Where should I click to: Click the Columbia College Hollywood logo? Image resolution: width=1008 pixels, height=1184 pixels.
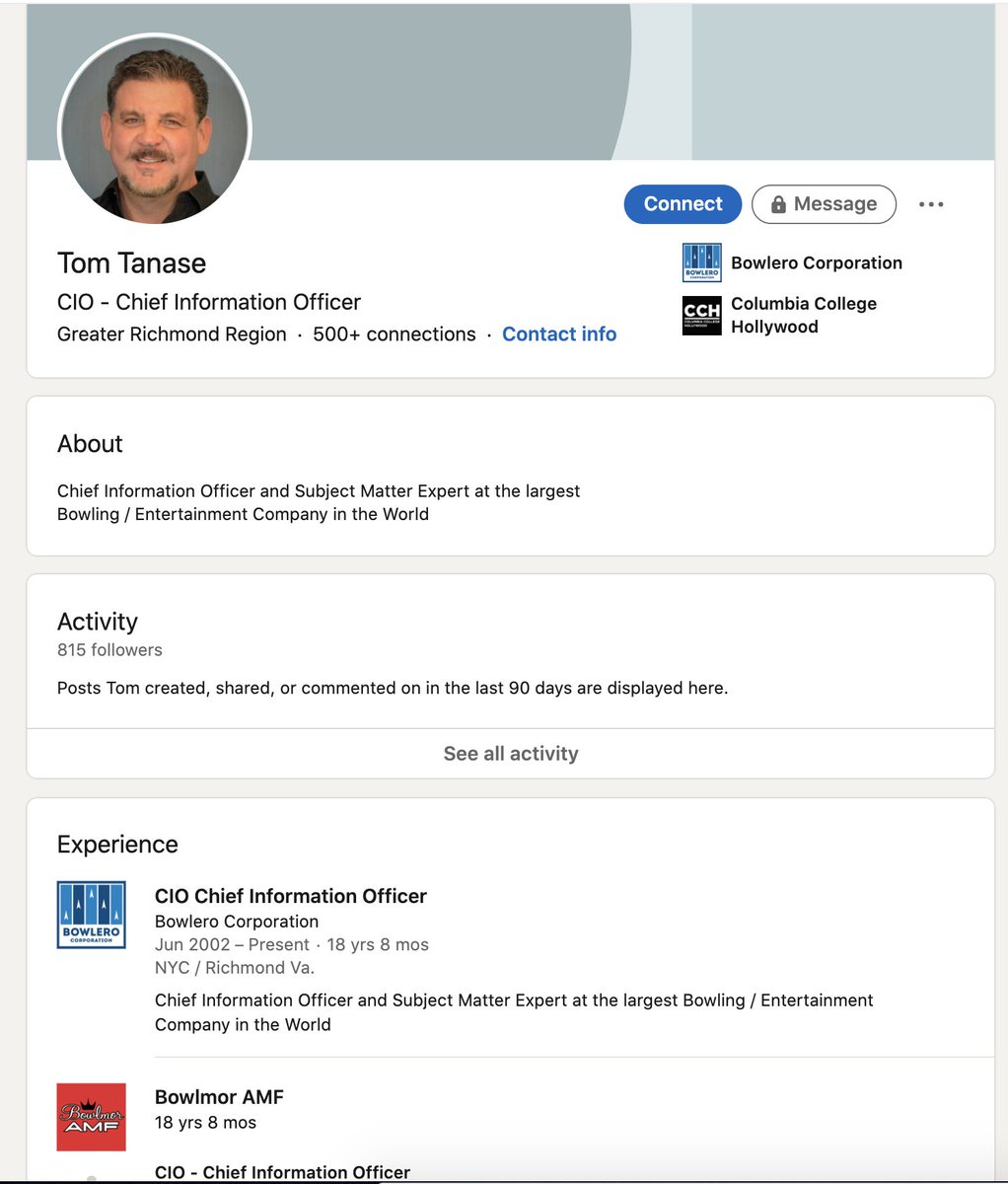(x=702, y=316)
